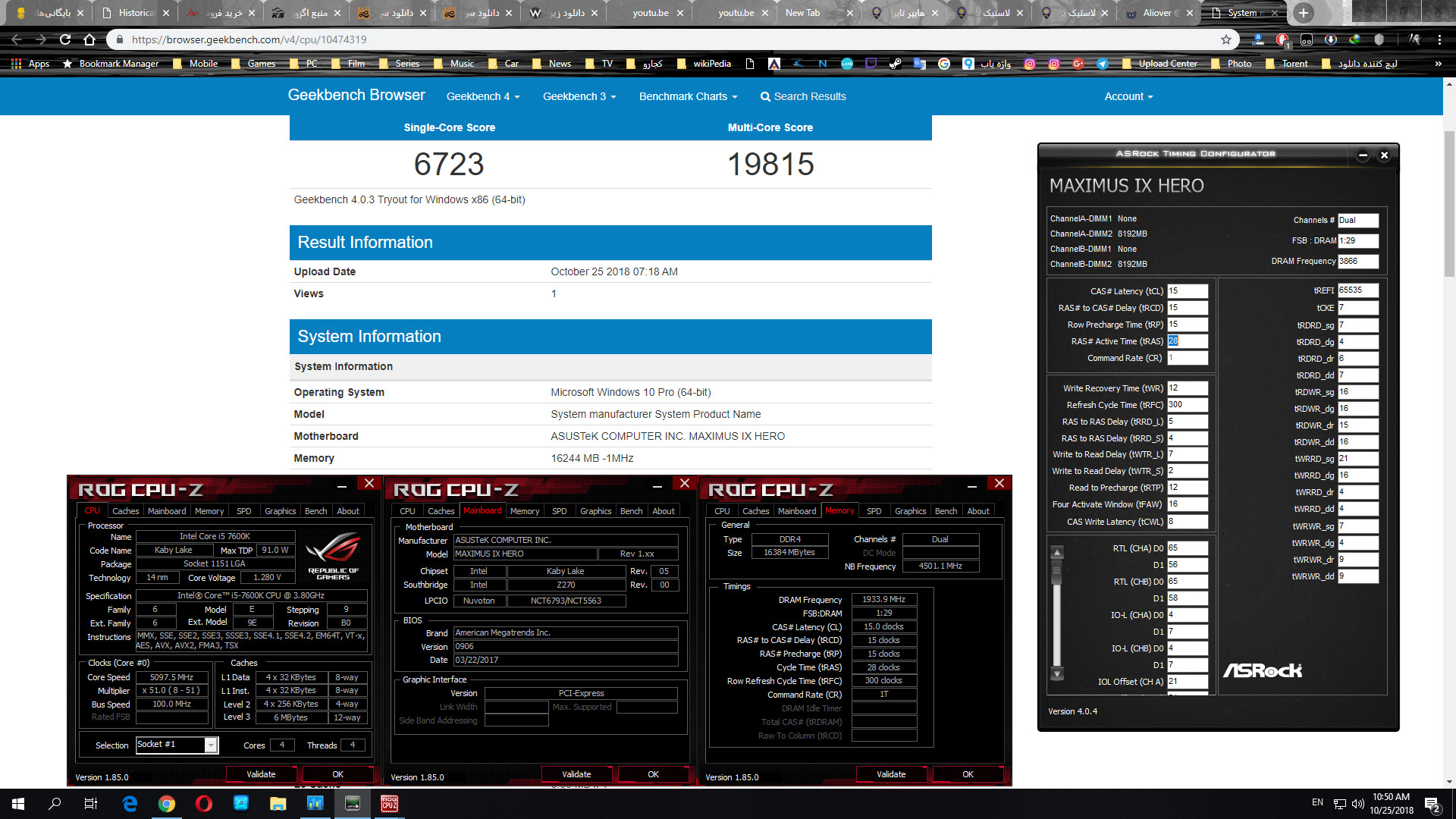Open the Upload Center bookmarks folder
Screen dimensions: 1456x819
pyautogui.click(x=1159, y=64)
